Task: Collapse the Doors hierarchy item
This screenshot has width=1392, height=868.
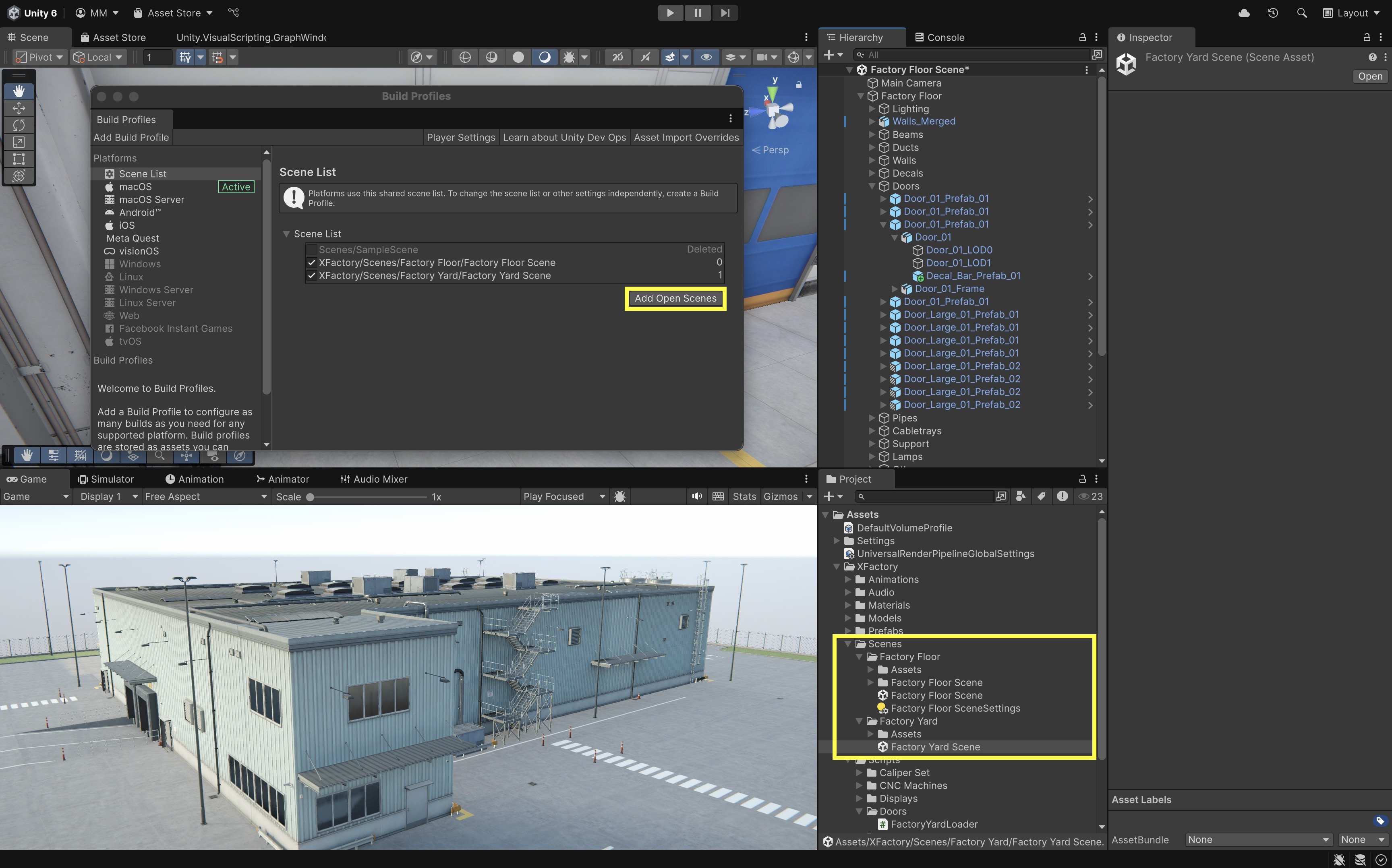Action: pyautogui.click(x=872, y=186)
